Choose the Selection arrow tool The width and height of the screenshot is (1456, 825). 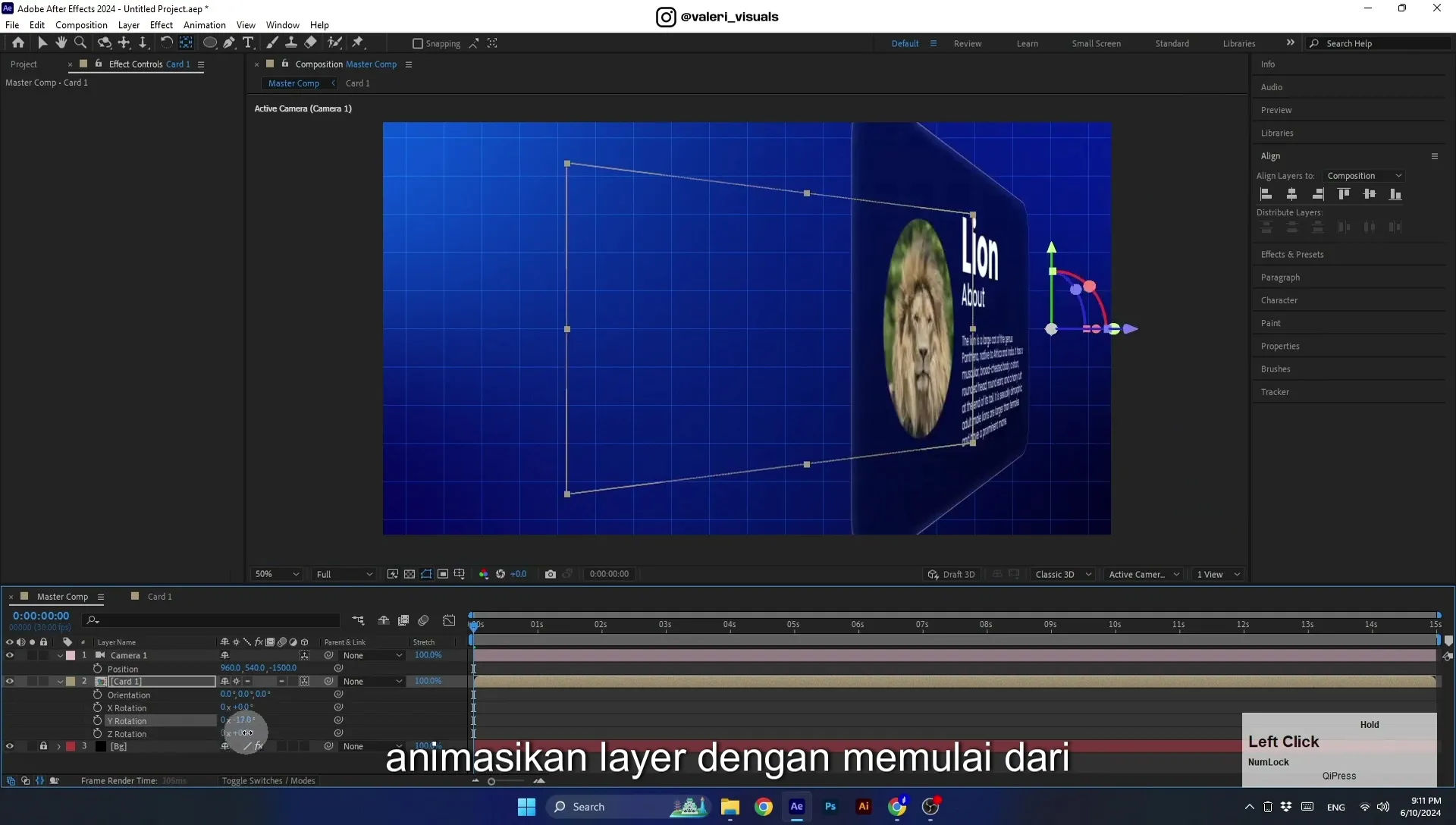click(42, 43)
